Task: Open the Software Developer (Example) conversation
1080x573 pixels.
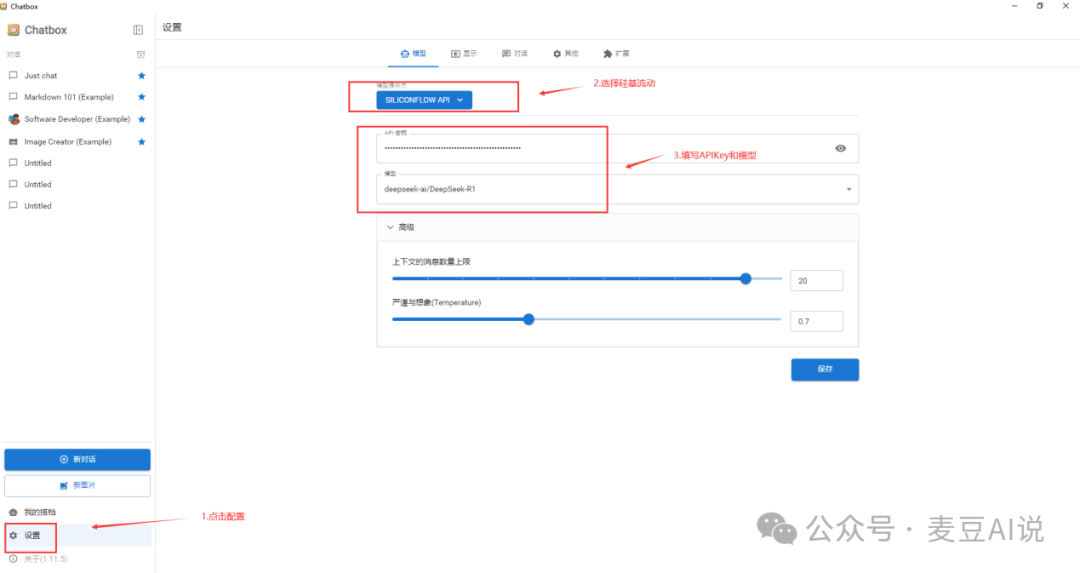Action: coord(77,119)
